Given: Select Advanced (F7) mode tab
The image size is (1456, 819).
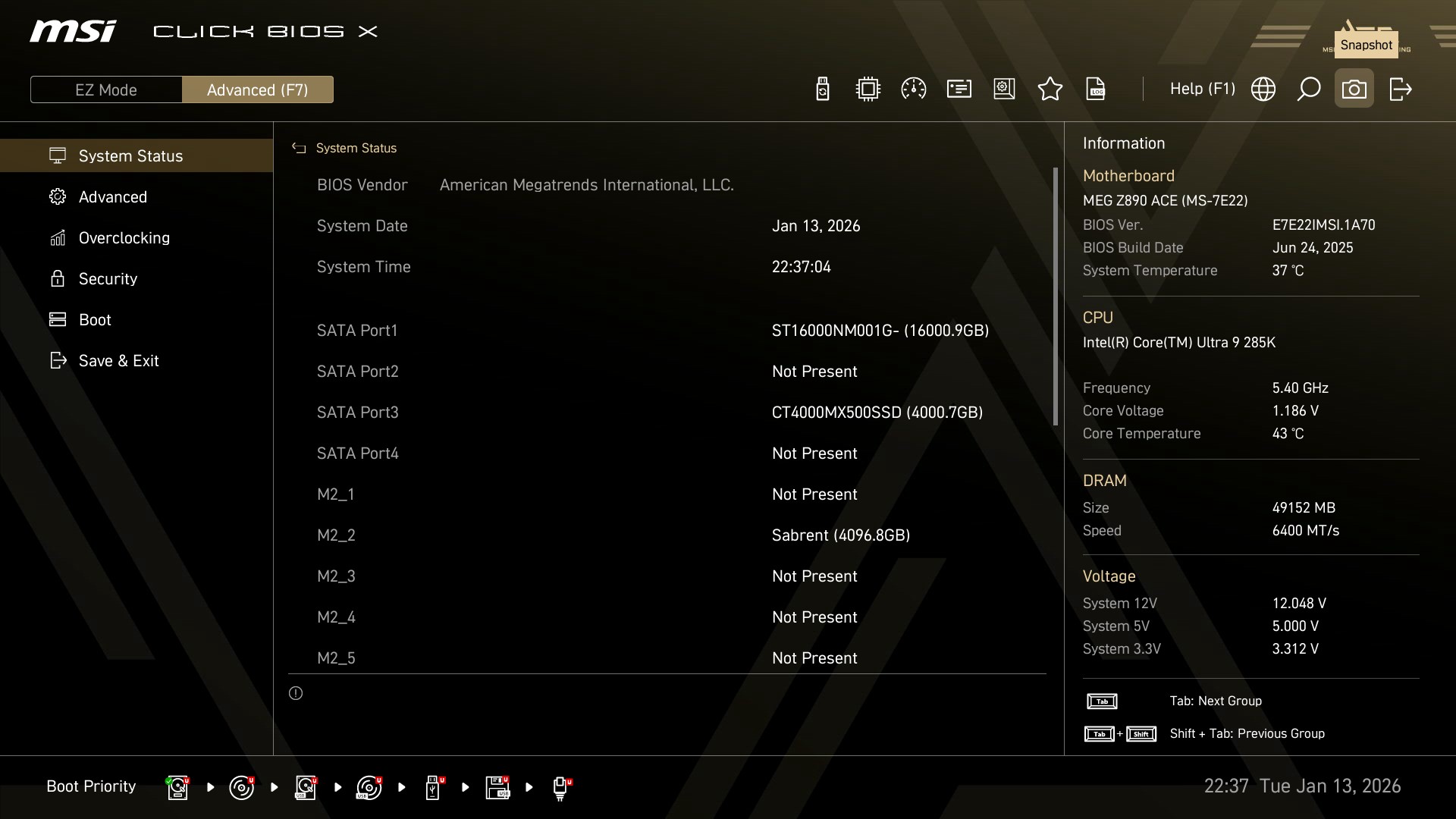Looking at the screenshot, I should click(257, 89).
